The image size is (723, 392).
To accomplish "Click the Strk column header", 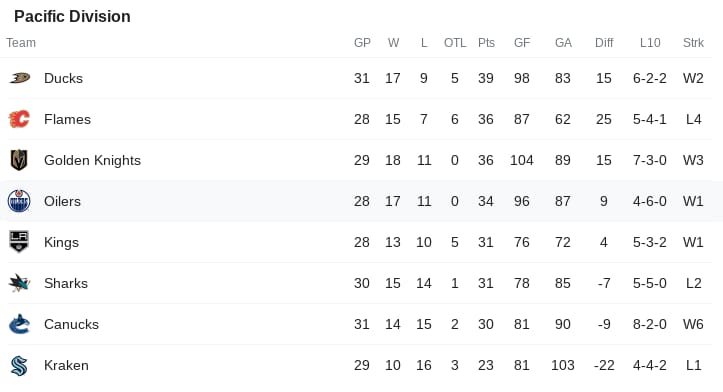I will click(693, 43).
